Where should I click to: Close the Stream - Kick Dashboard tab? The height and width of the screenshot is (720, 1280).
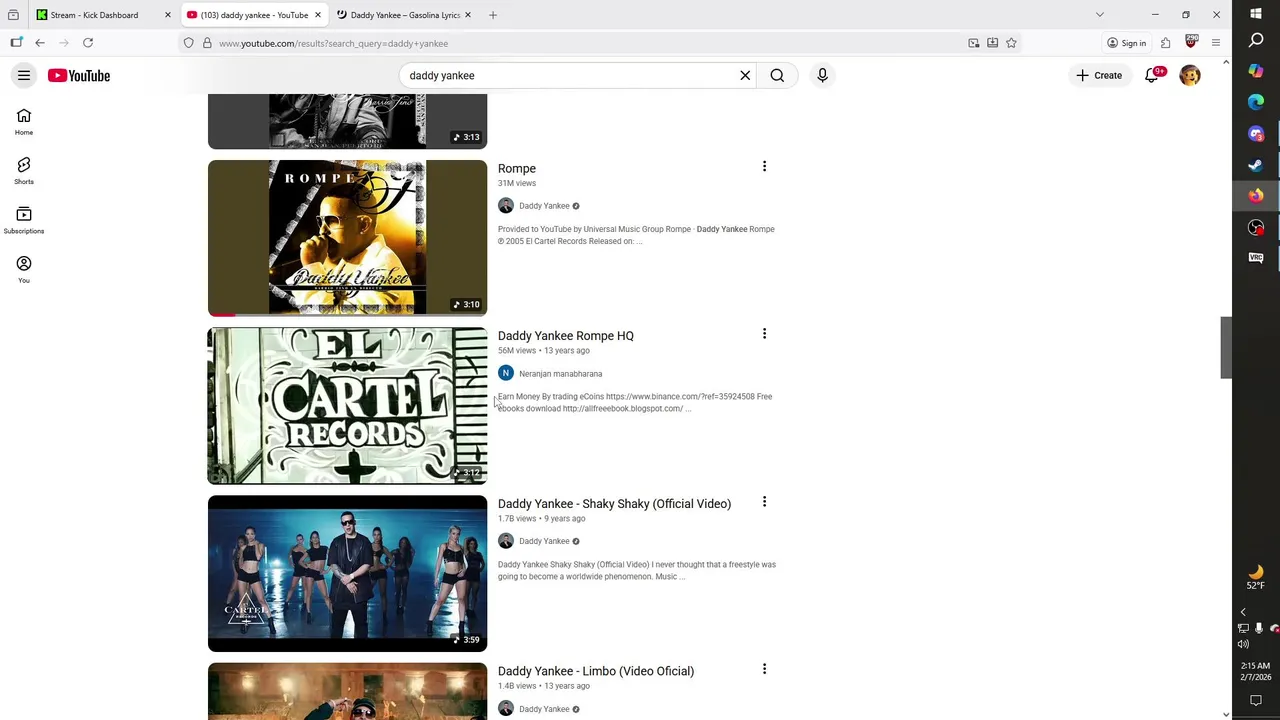point(168,15)
